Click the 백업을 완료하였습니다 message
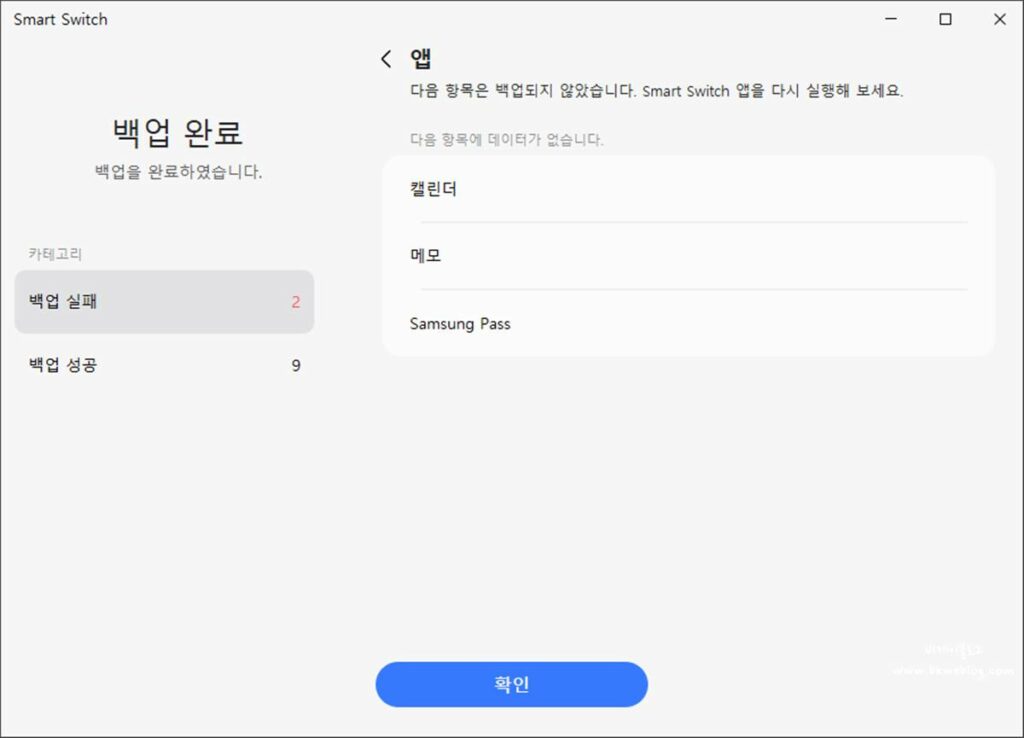This screenshot has height=738, width=1024. pyautogui.click(x=178, y=172)
